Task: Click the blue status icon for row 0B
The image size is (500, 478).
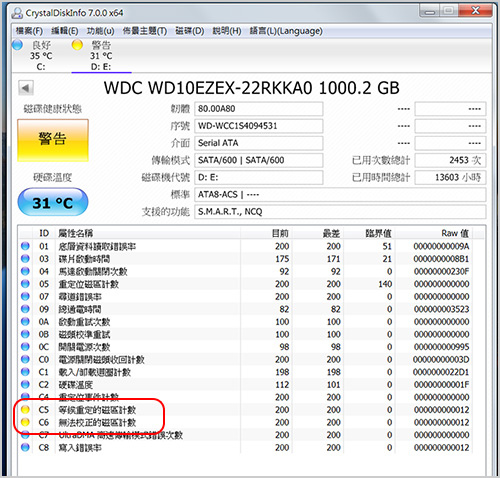Action: [25, 334]
